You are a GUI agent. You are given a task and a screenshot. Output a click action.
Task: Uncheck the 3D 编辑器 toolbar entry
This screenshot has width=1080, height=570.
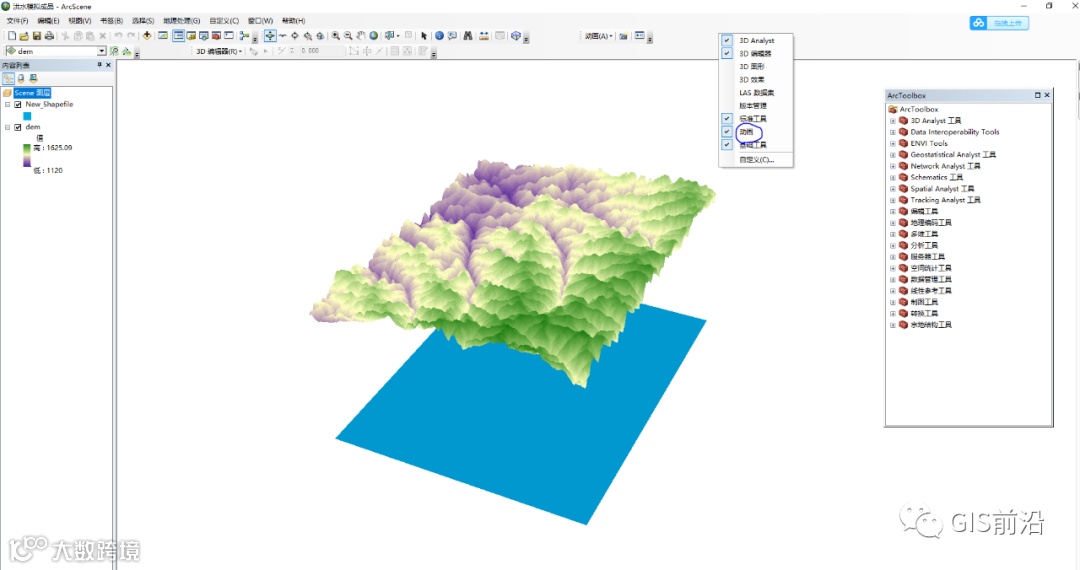coord(727,53)
